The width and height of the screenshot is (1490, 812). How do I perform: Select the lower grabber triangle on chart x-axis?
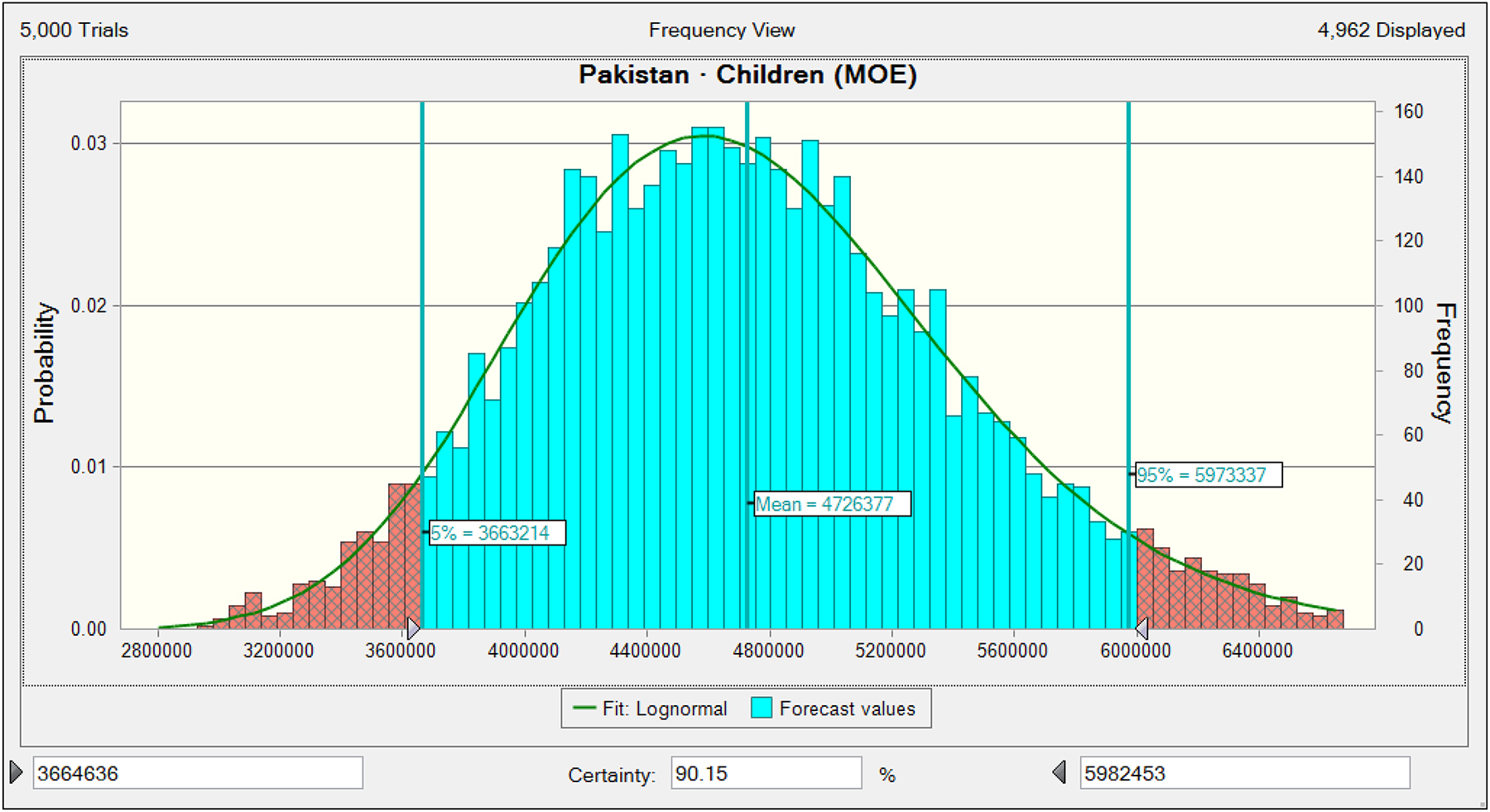click(x=413, y=628)
